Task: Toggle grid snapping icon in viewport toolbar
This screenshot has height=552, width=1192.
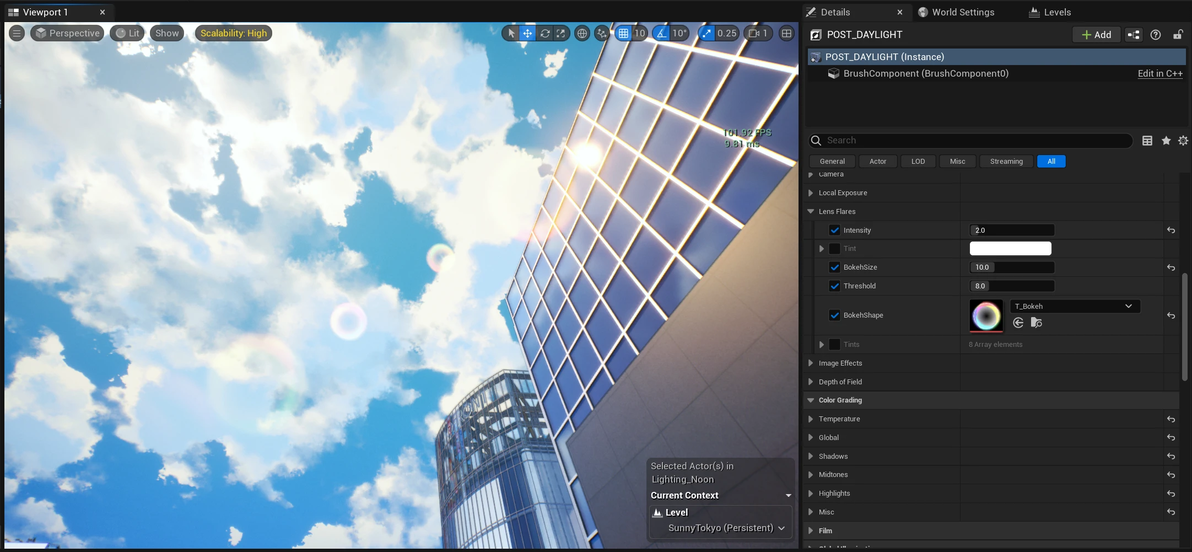Action: (623, 33)
